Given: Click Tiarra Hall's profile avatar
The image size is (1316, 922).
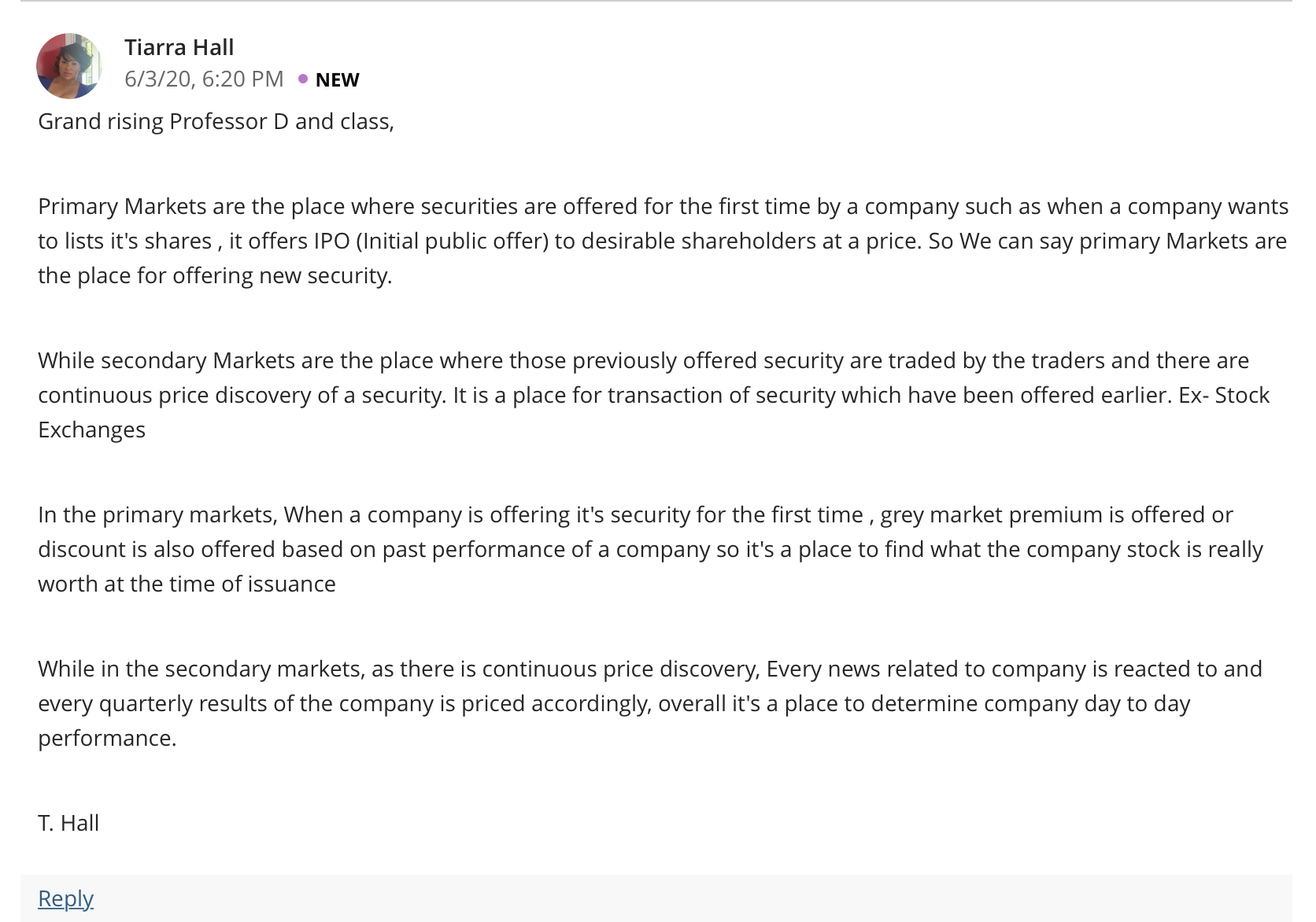Looking at the screenshot, I should [69, 66].
